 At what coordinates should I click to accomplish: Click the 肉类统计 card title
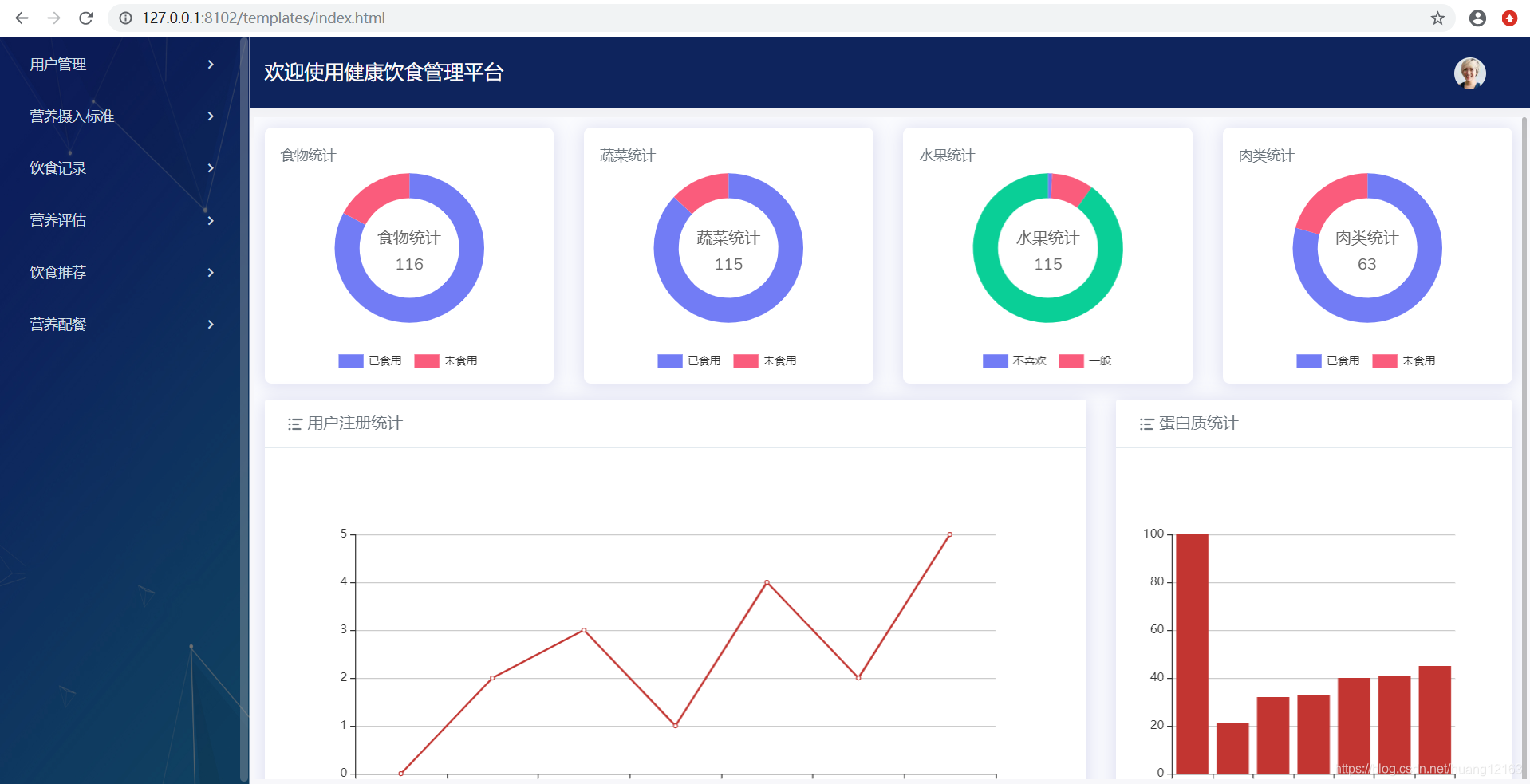coord(1267,156)
